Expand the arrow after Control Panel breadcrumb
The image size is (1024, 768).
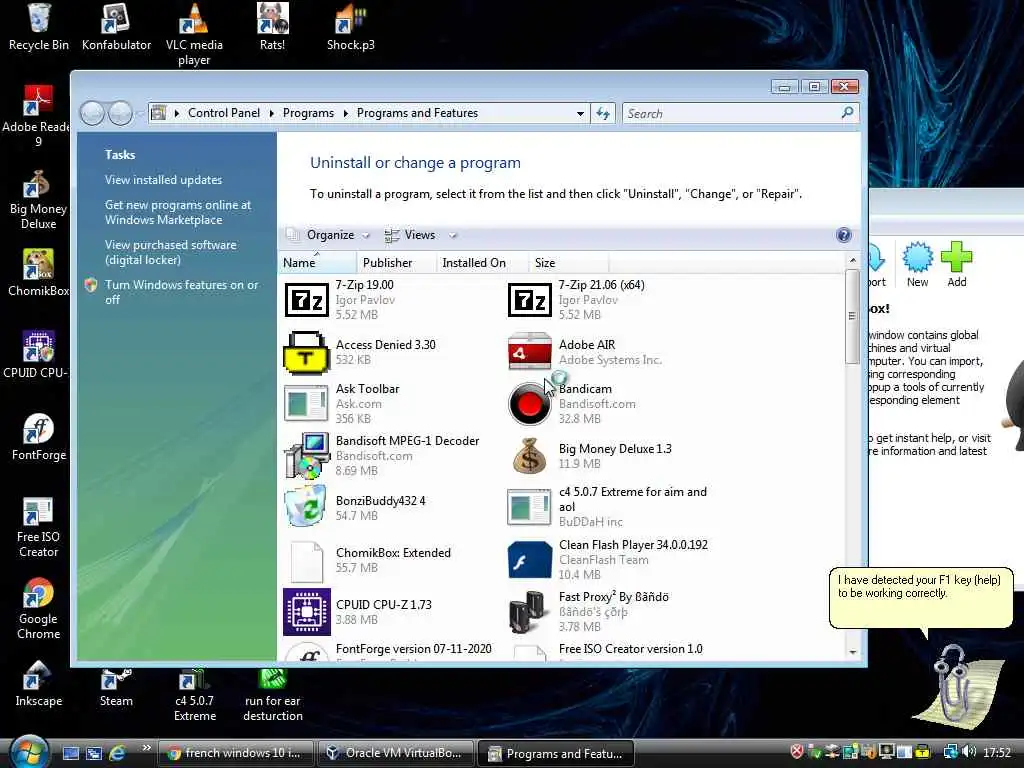[271, 114]
